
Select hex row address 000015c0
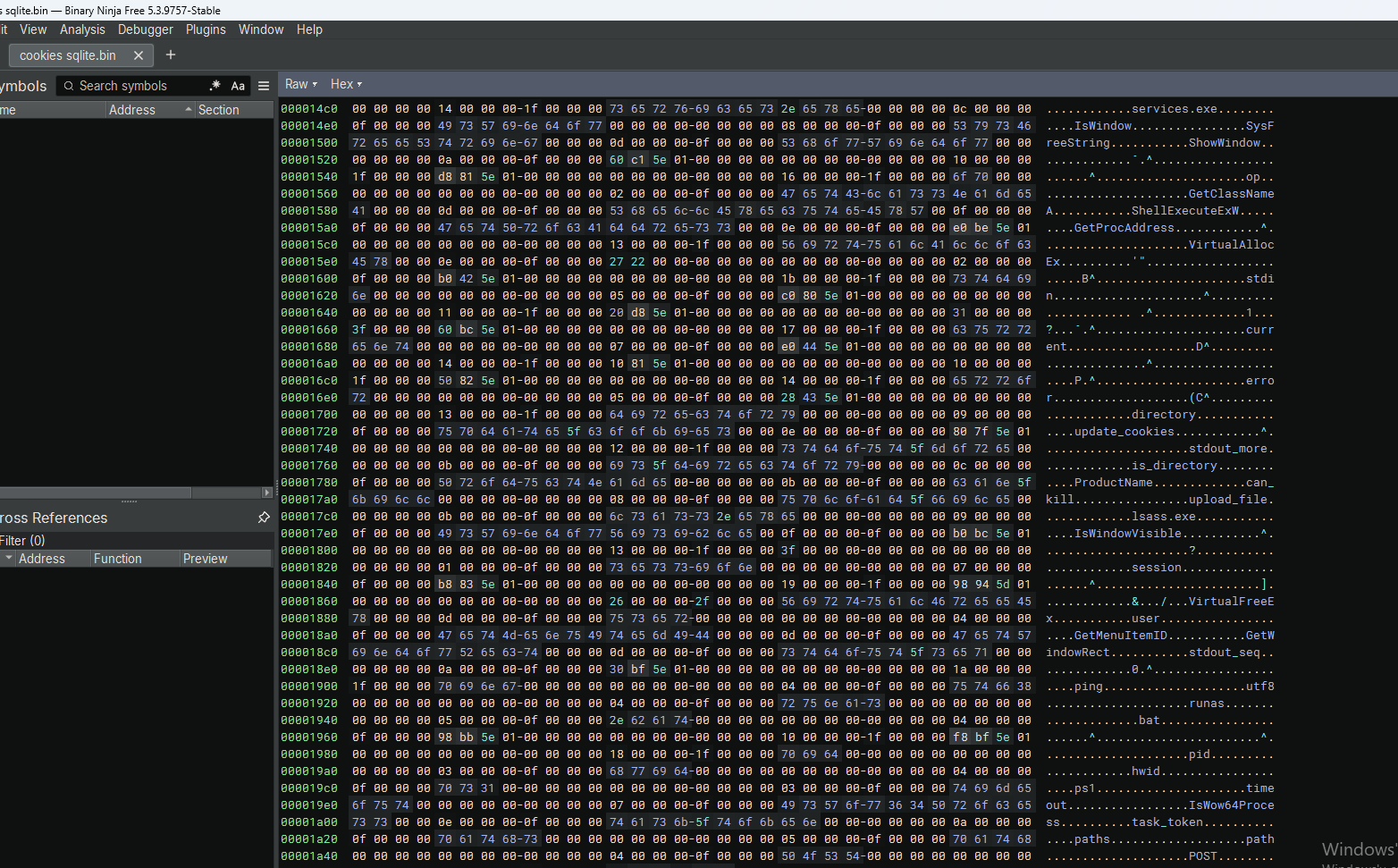(x=309, y=245)
